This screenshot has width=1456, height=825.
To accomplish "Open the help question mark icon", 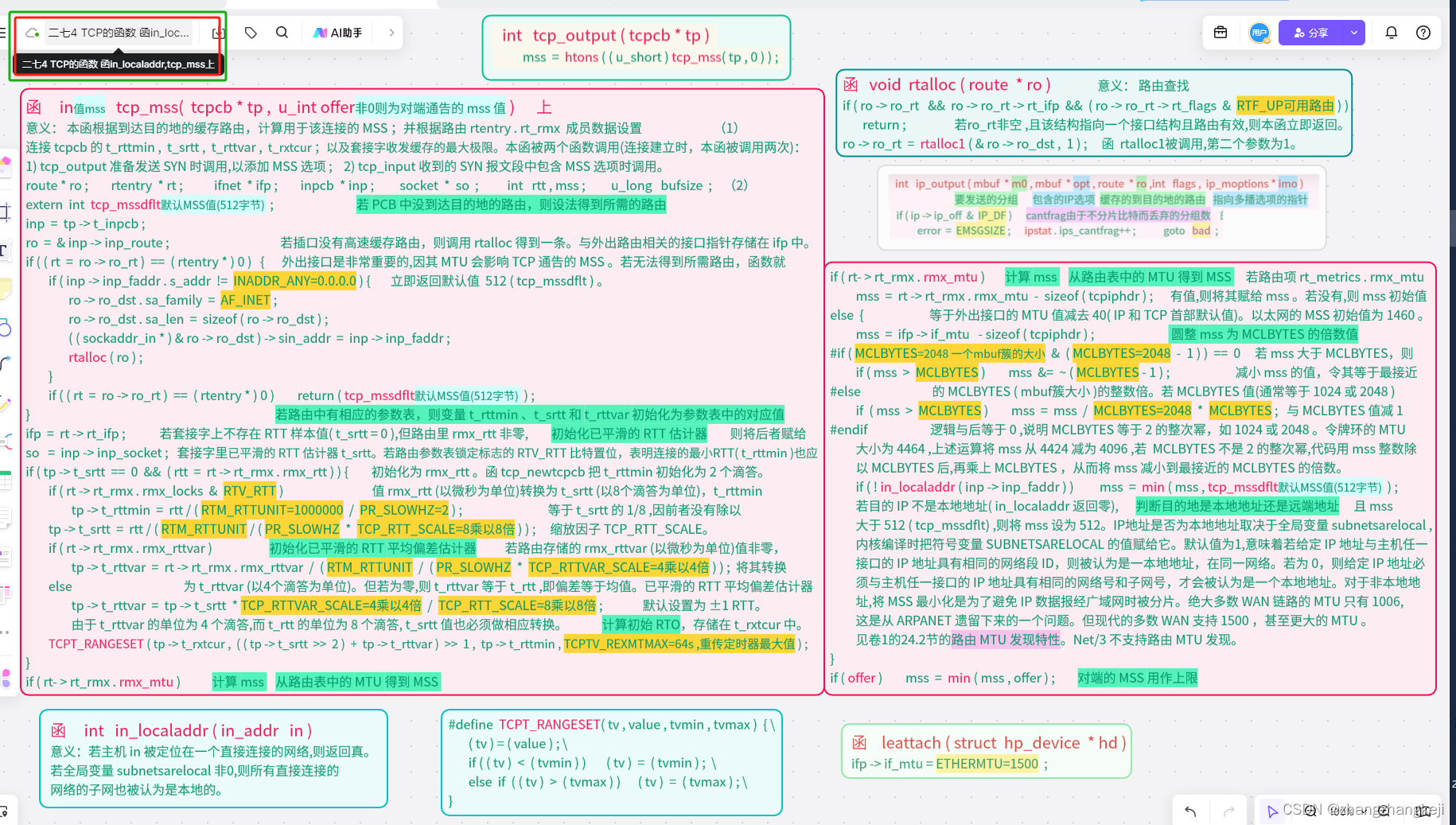I will click(1423, 33).
